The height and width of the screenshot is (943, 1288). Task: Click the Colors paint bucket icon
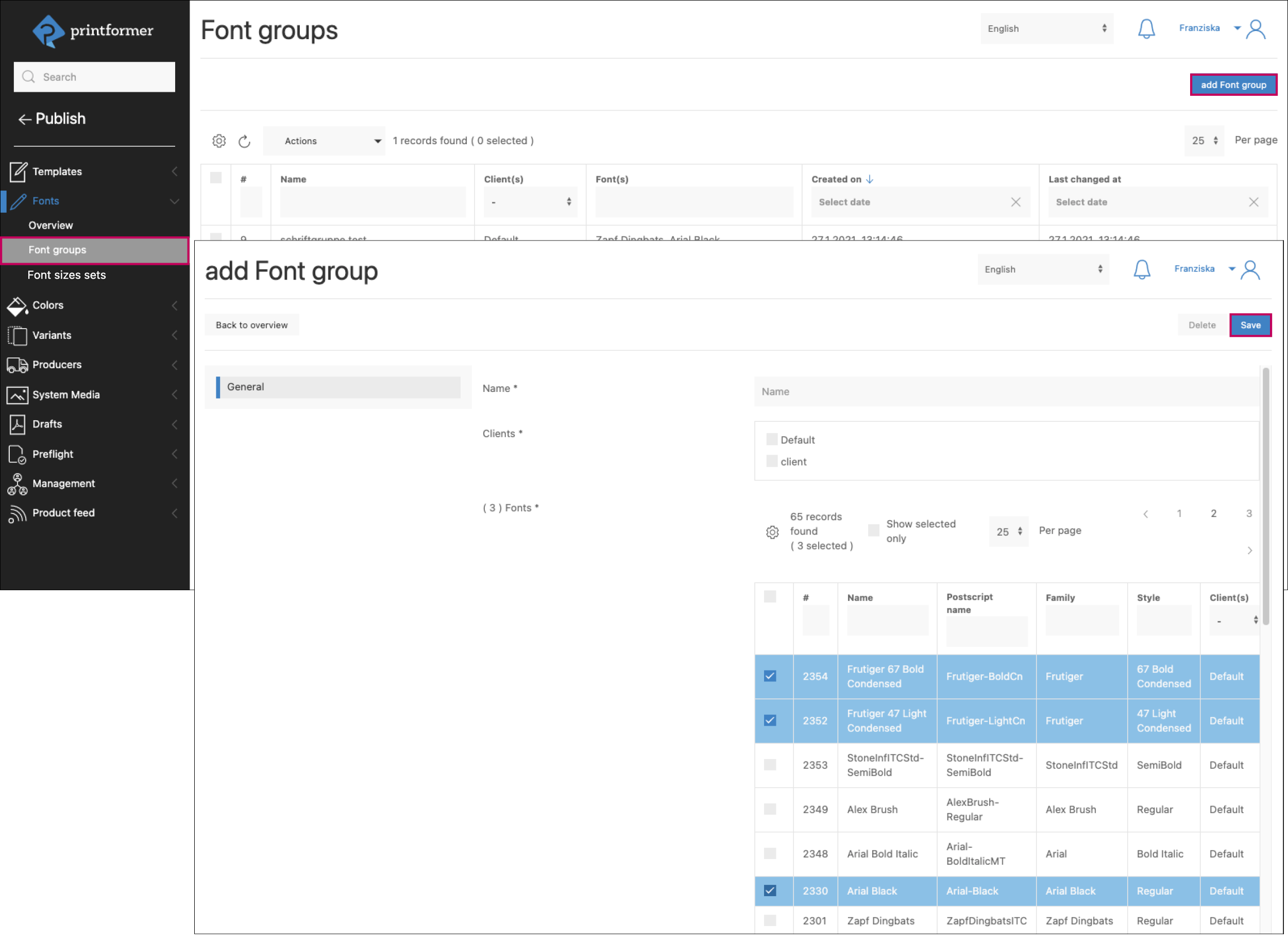(x=17, y=305)
